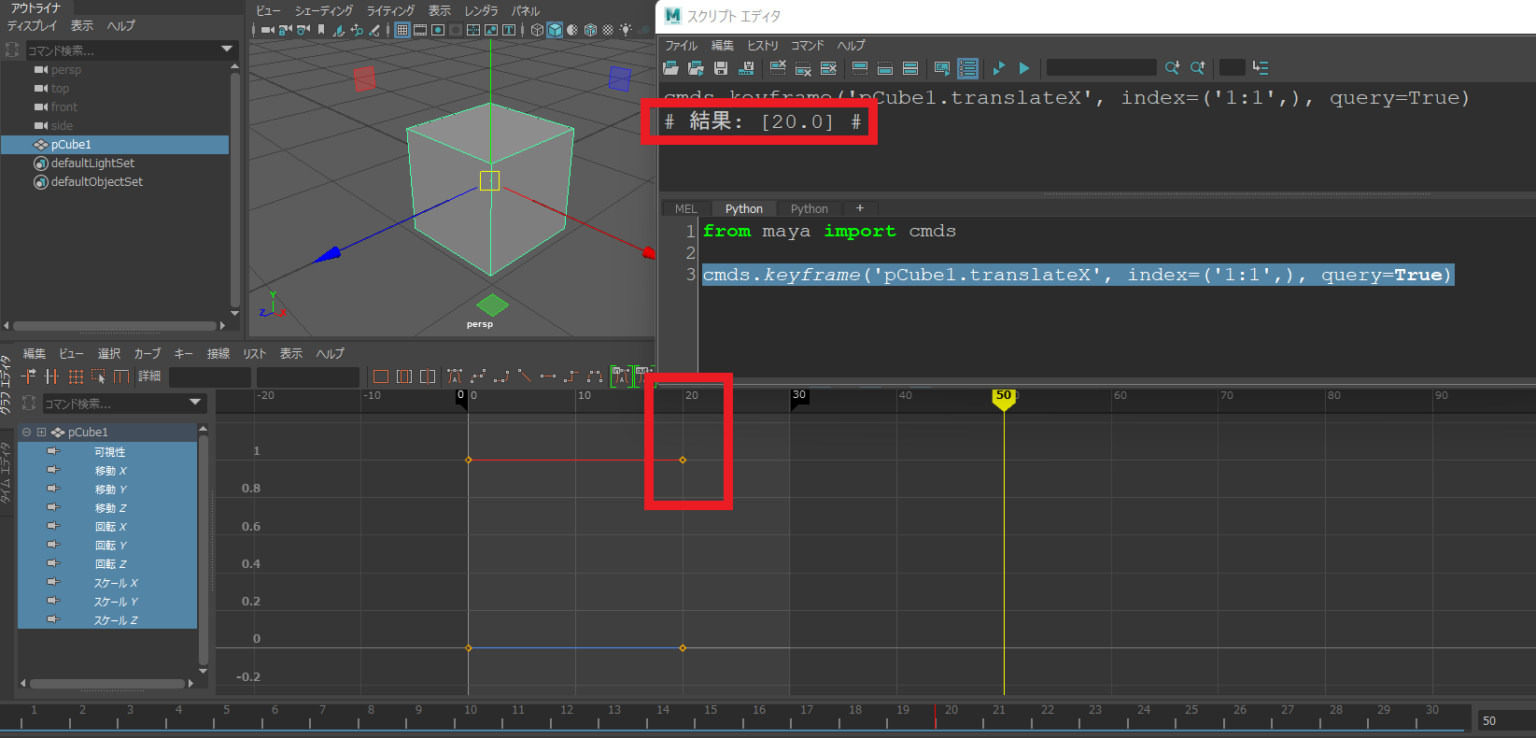
Task: Open the Outliner command search dropdown
Action: coord(227,48)
